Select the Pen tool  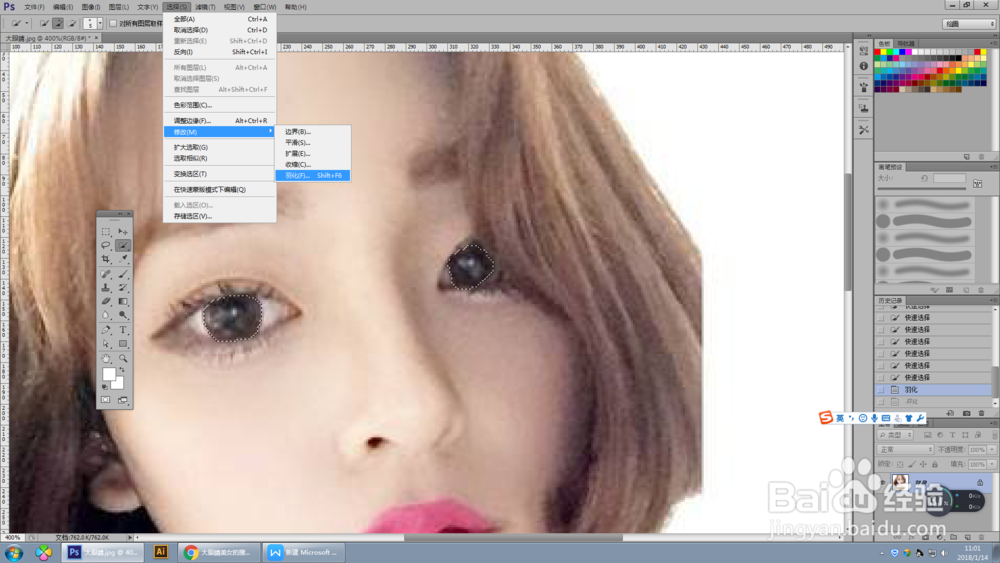point(106,330)
